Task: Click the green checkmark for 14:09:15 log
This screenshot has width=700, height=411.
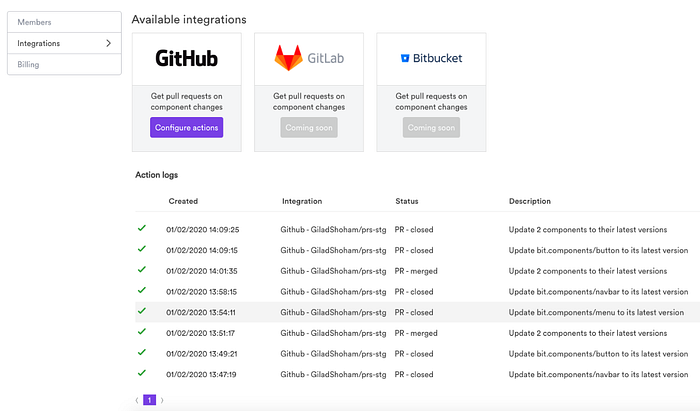Action: point(142,249)
